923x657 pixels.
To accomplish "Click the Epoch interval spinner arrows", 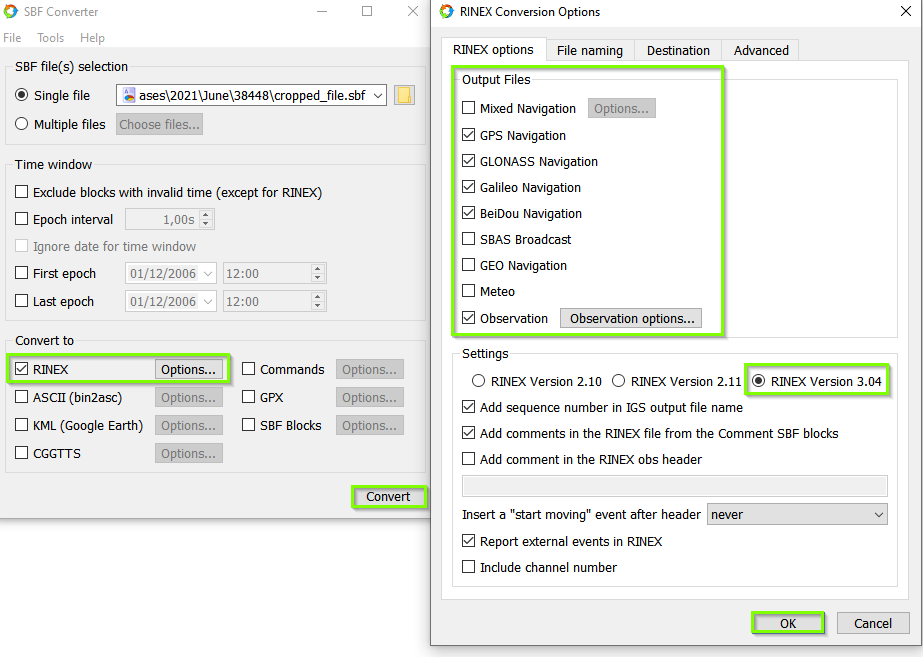I will (x=206, y=220).
